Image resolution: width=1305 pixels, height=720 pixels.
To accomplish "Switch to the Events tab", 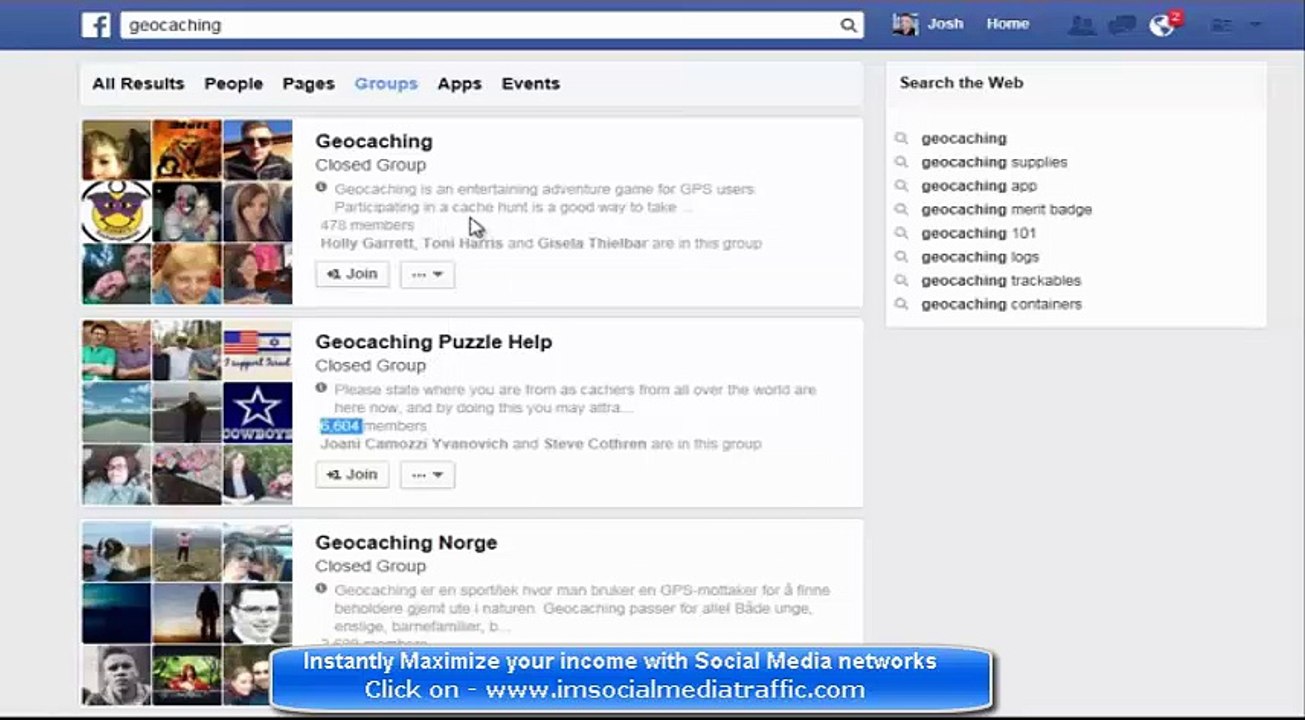I will [x=530, y=84].
